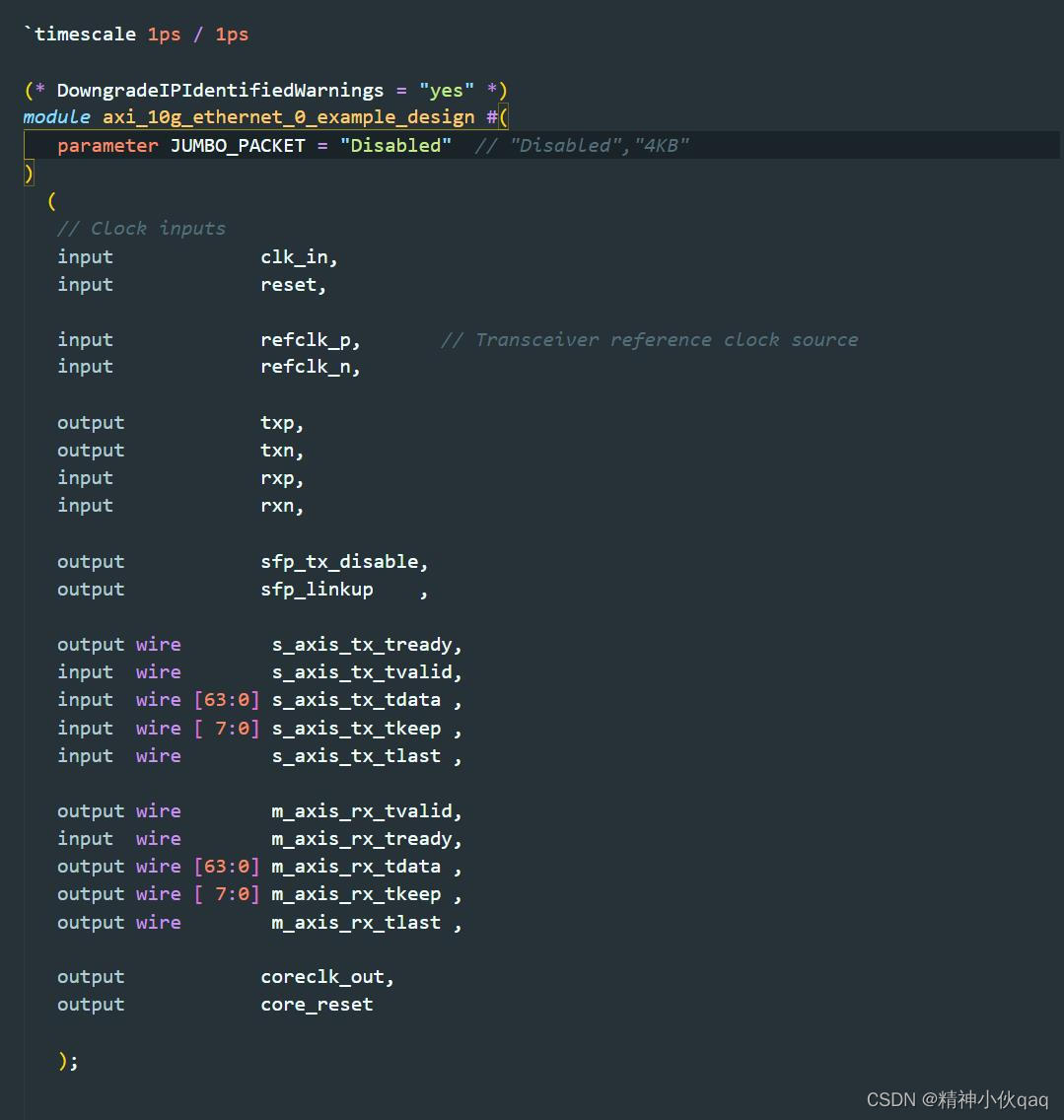Click the s_axis_tx_tkeep signal

[x=356, y=729]
